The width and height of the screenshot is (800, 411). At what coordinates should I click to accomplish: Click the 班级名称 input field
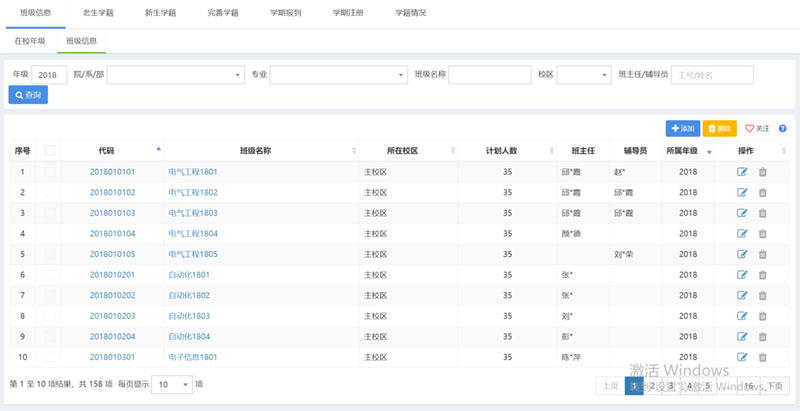[489, 75]
